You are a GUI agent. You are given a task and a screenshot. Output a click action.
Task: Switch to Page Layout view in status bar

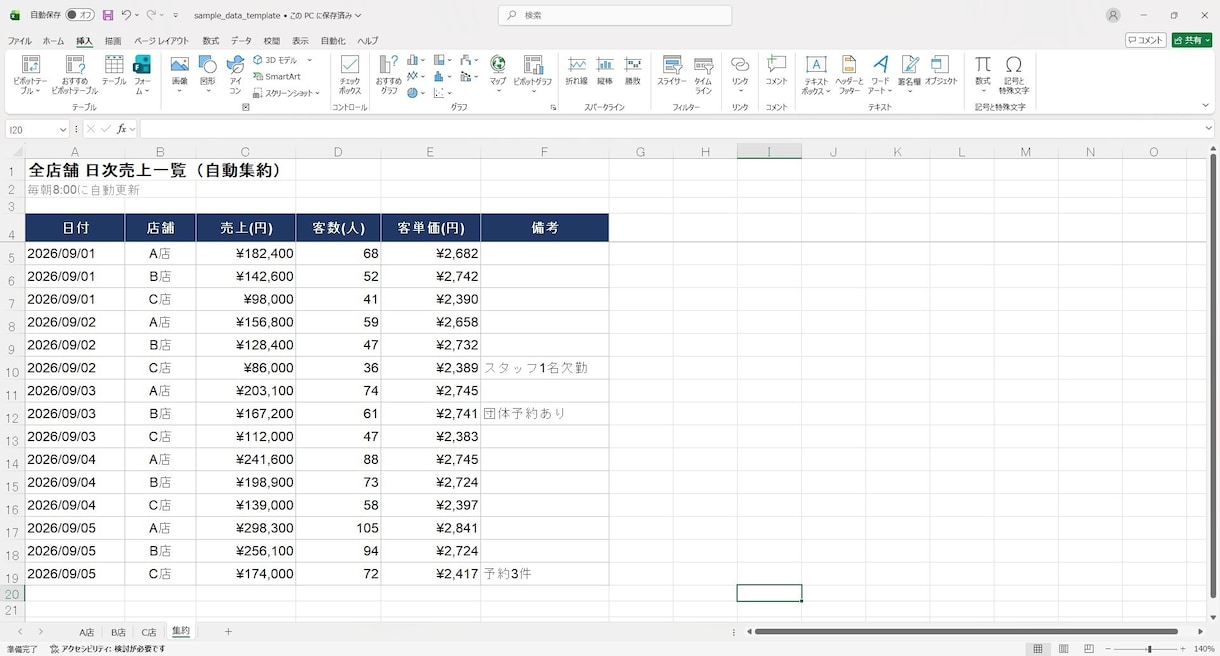click(x=1063, y=649)
